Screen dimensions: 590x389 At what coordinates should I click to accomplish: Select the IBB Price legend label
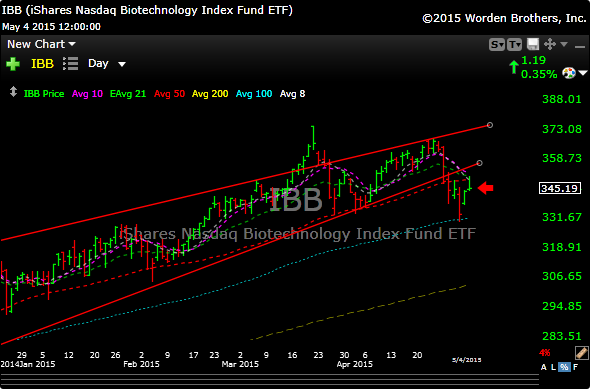(44, 94)
